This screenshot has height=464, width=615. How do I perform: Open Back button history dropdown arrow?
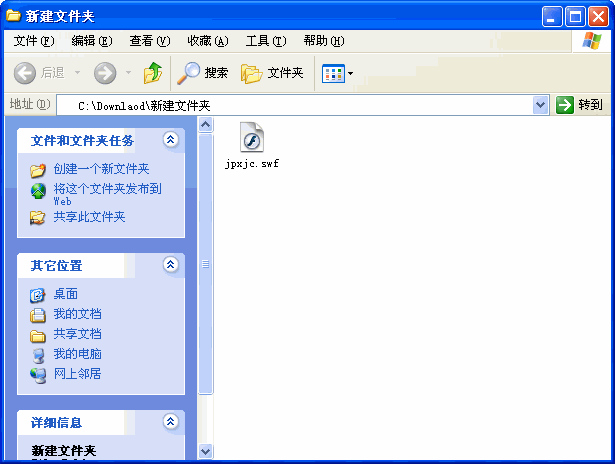point(78,73)
